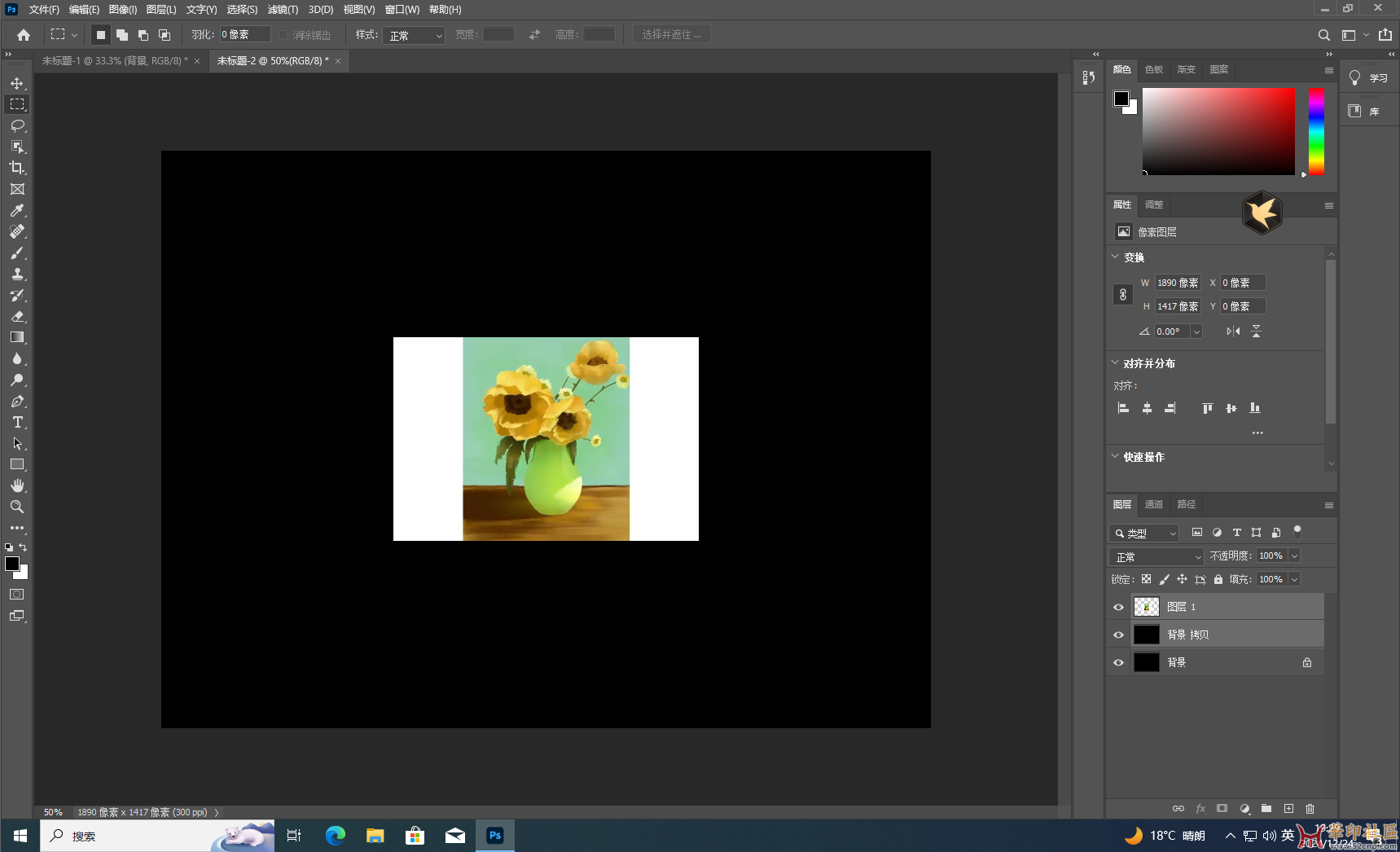Create a new layer with plus icon
Image resolution: width=1400 pixels, height=852 pixels.
click(x=1288, y=809)
